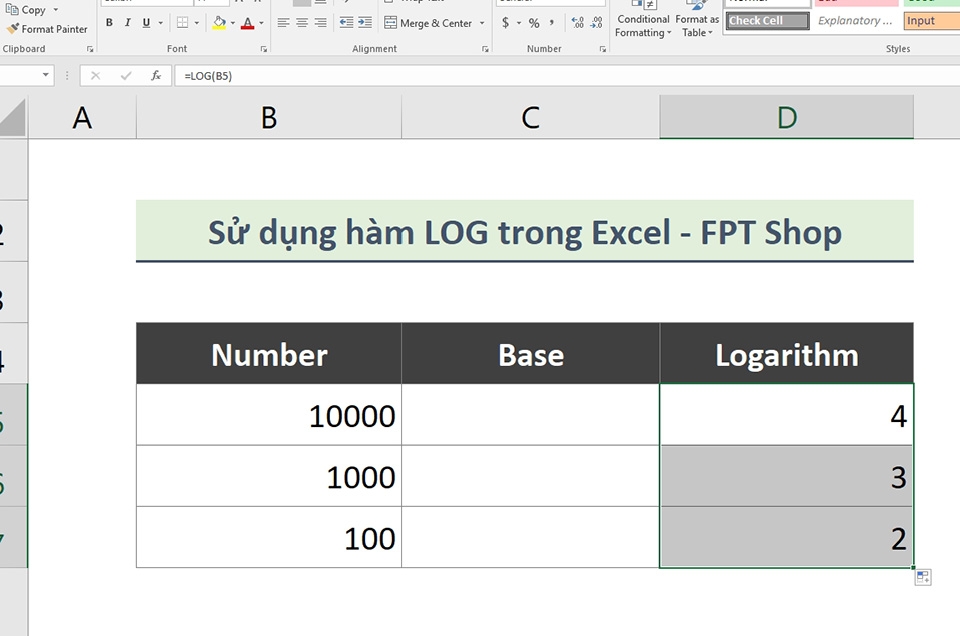Toggle center text alignment
This screenshot has height=636, width=960.
(x=302, y=22)
